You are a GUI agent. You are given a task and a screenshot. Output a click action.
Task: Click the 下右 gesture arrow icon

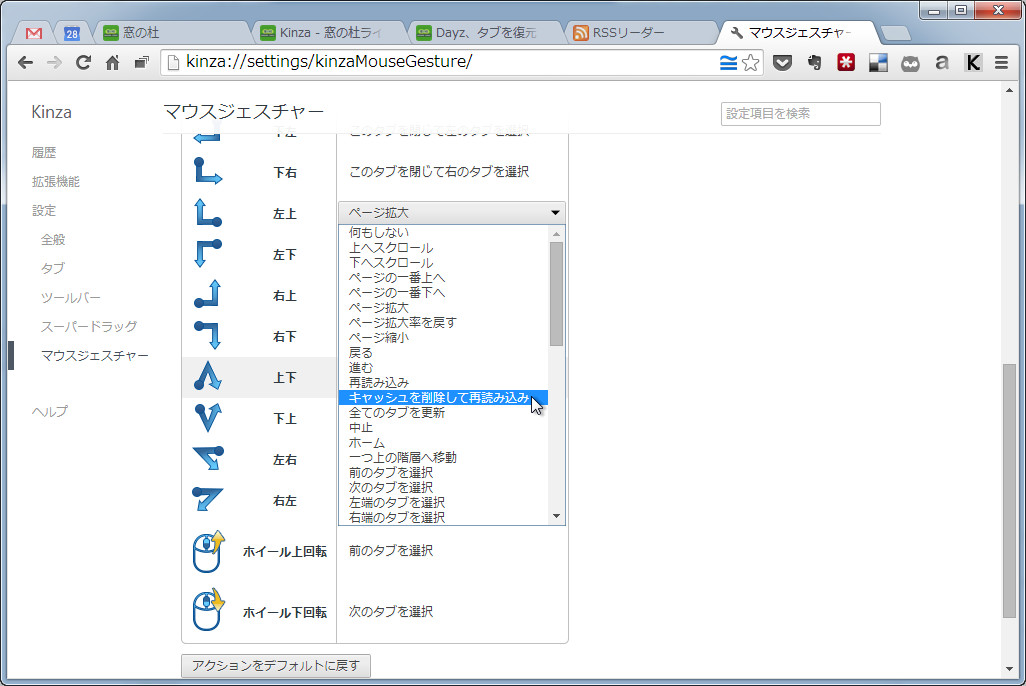point(208,172)
